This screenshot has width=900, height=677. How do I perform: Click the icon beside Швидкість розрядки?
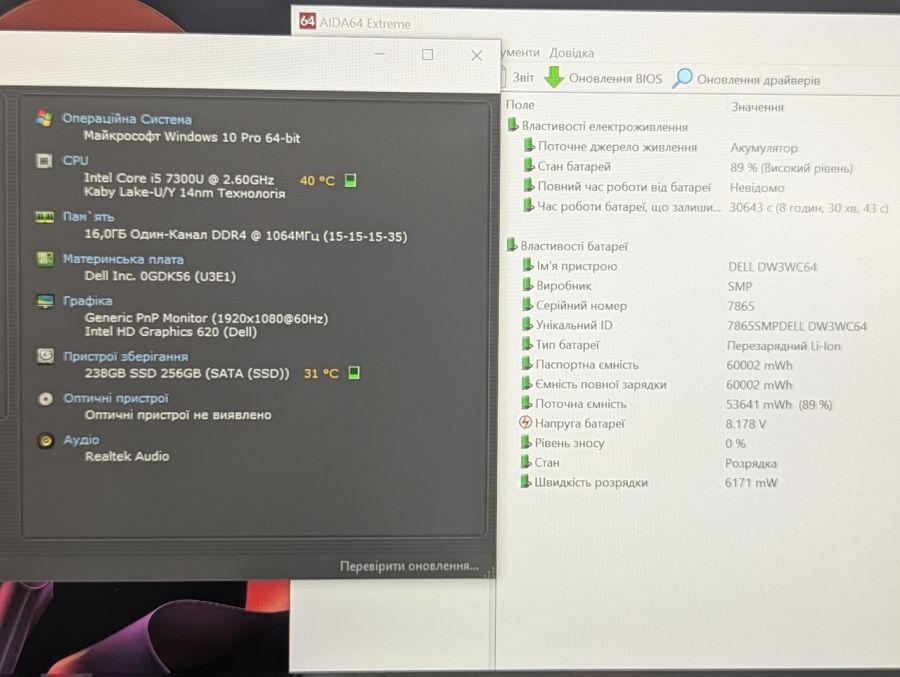pos(526,482)
